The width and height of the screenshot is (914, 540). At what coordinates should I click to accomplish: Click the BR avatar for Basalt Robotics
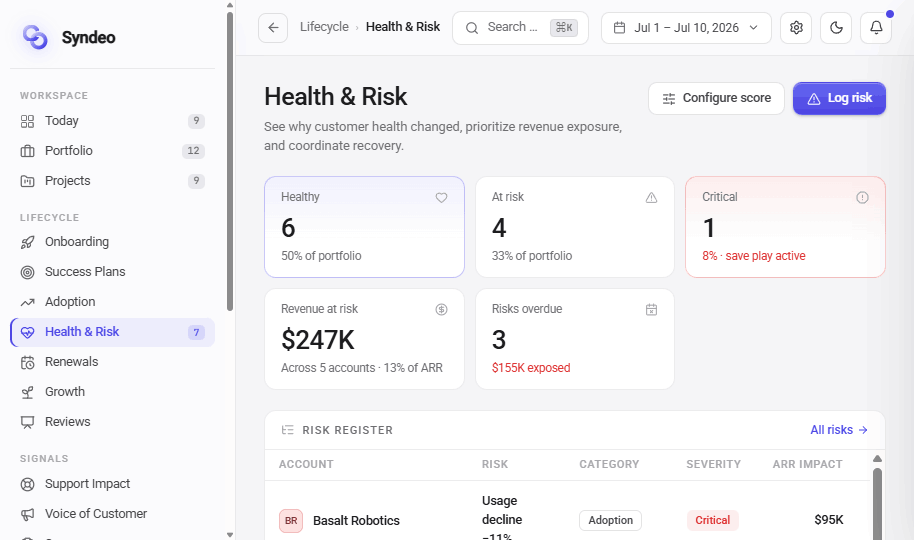click(291, 521)
